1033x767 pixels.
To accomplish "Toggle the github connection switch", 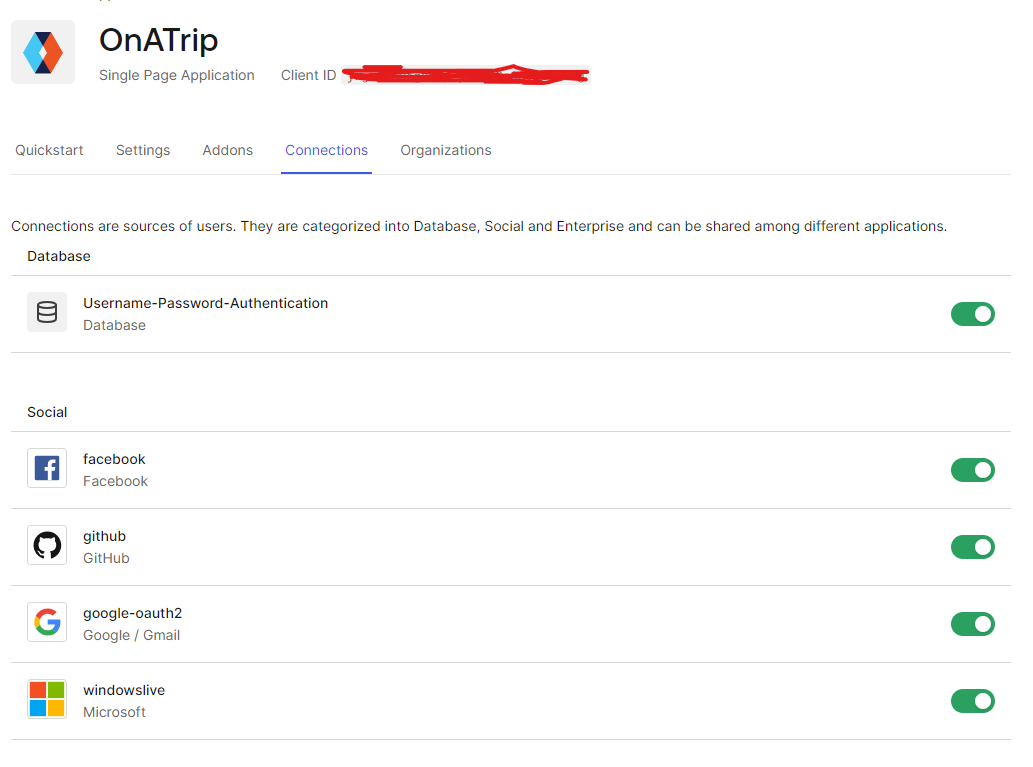I will [x=972, y=547].
